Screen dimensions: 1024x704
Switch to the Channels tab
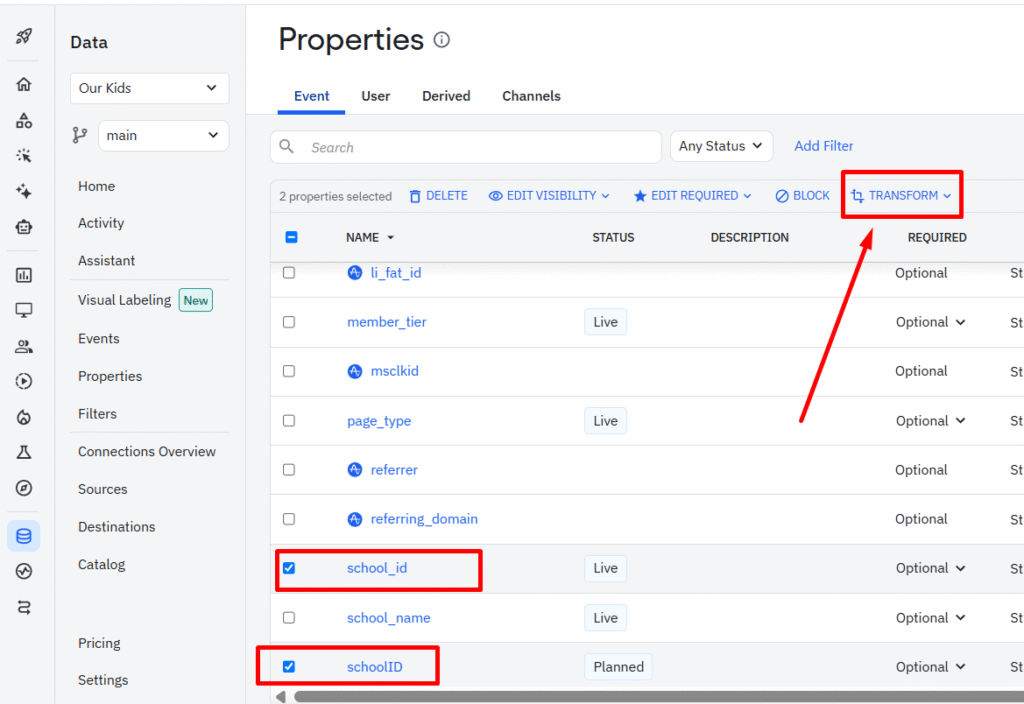[x=531, y=96]
